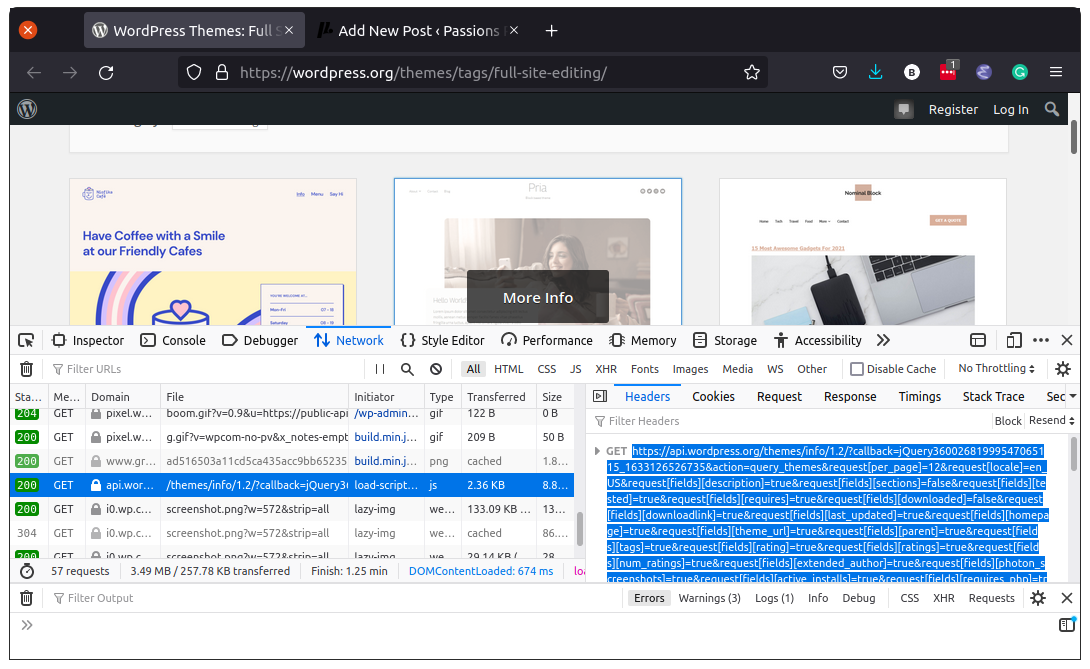Screen dimensions: 1090x669
Task: Open the Style Editor panel
Action: point(443,340)
